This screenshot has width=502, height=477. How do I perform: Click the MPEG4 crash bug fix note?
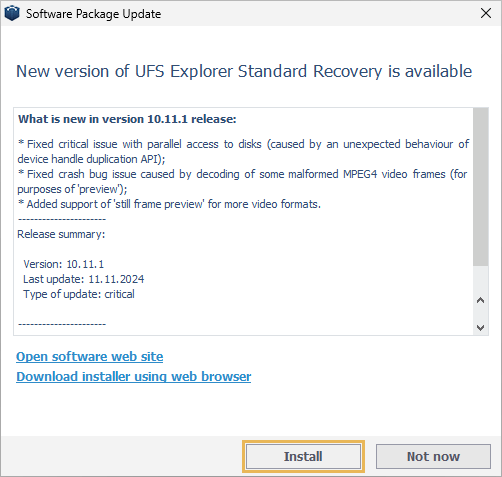point(243,181)
